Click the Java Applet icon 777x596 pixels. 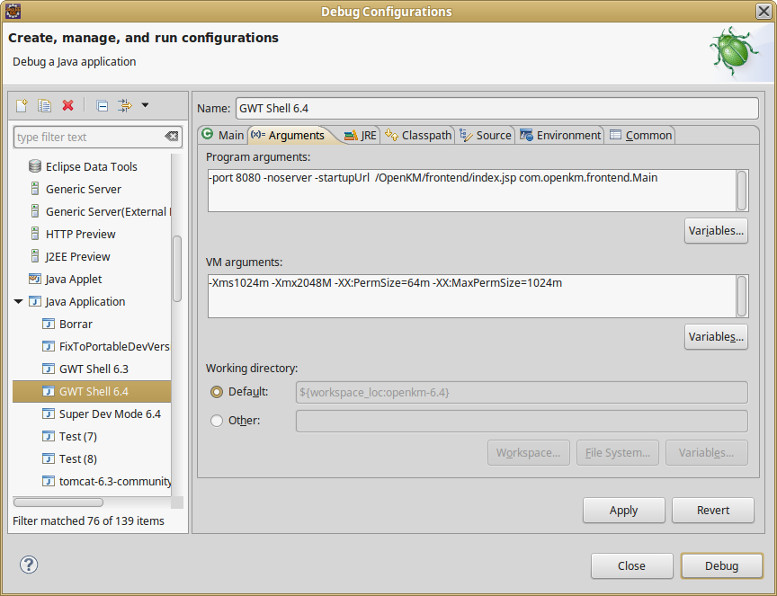click(35, 279)
